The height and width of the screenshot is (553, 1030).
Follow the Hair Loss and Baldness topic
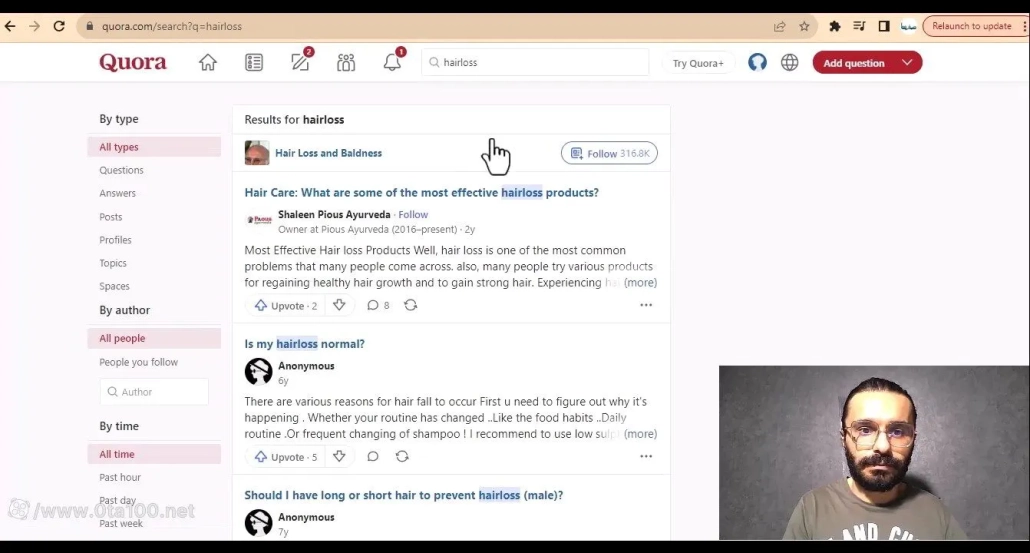tap(609, 153)
